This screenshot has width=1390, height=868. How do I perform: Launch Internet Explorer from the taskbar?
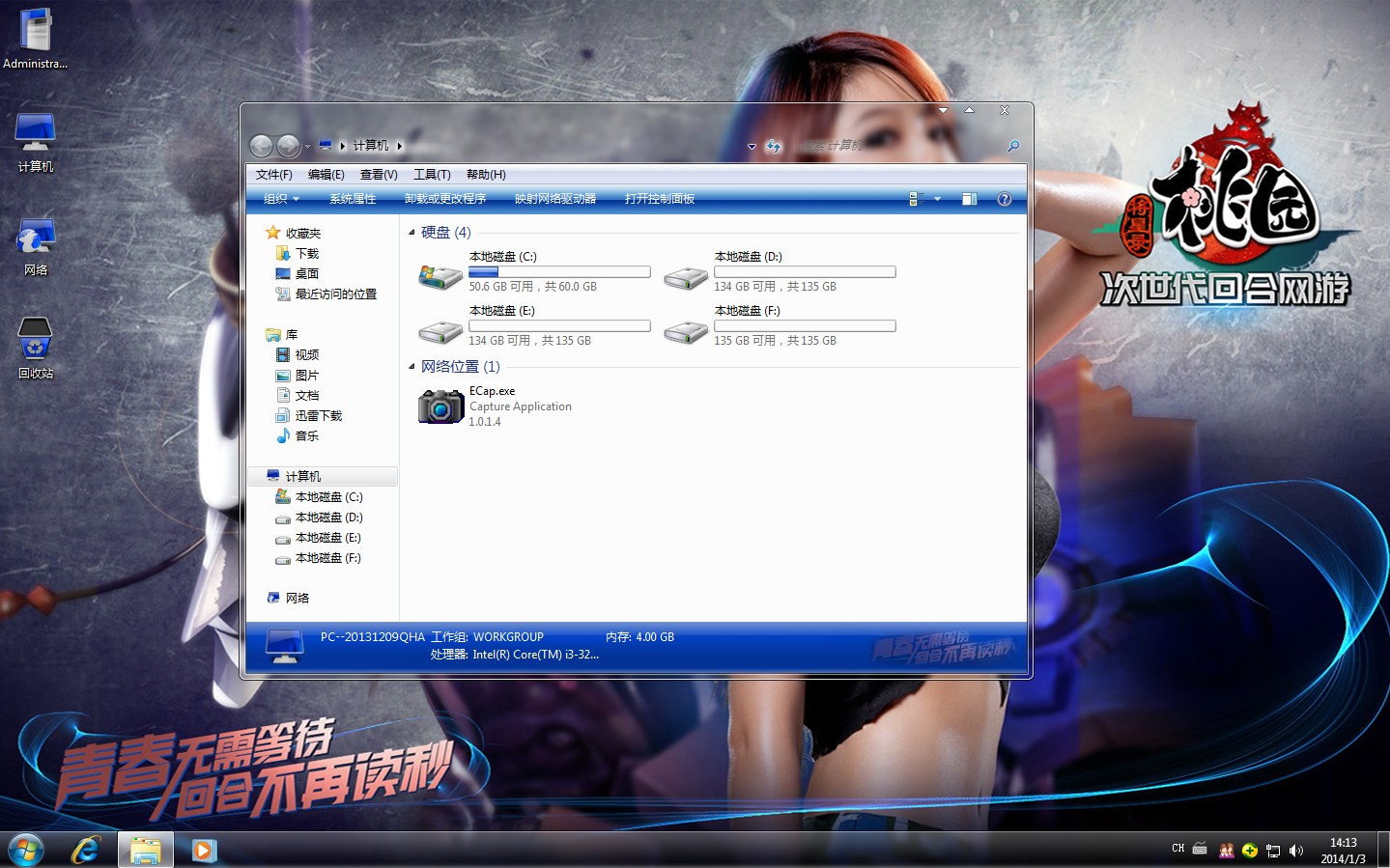click(86, 851)
